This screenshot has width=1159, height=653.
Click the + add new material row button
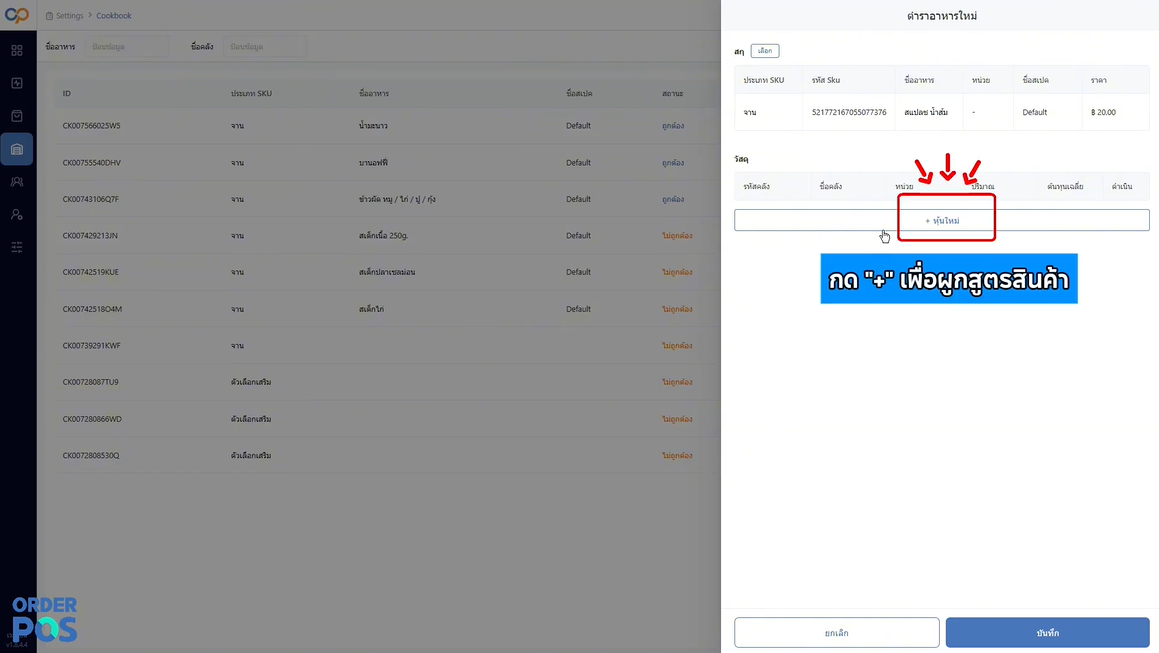[x=942, y=220]
